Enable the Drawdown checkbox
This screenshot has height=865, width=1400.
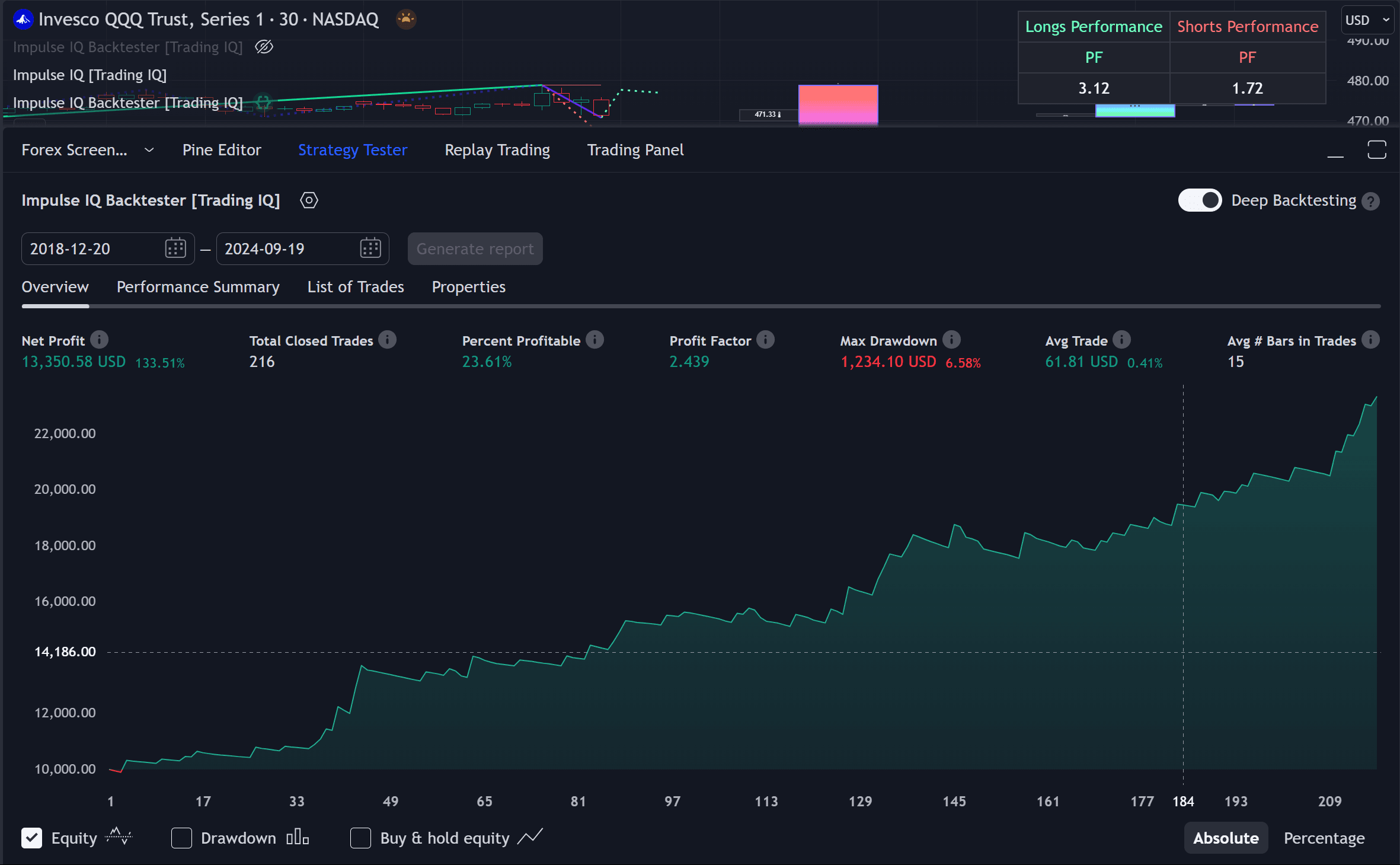click(x=181, y=838)
